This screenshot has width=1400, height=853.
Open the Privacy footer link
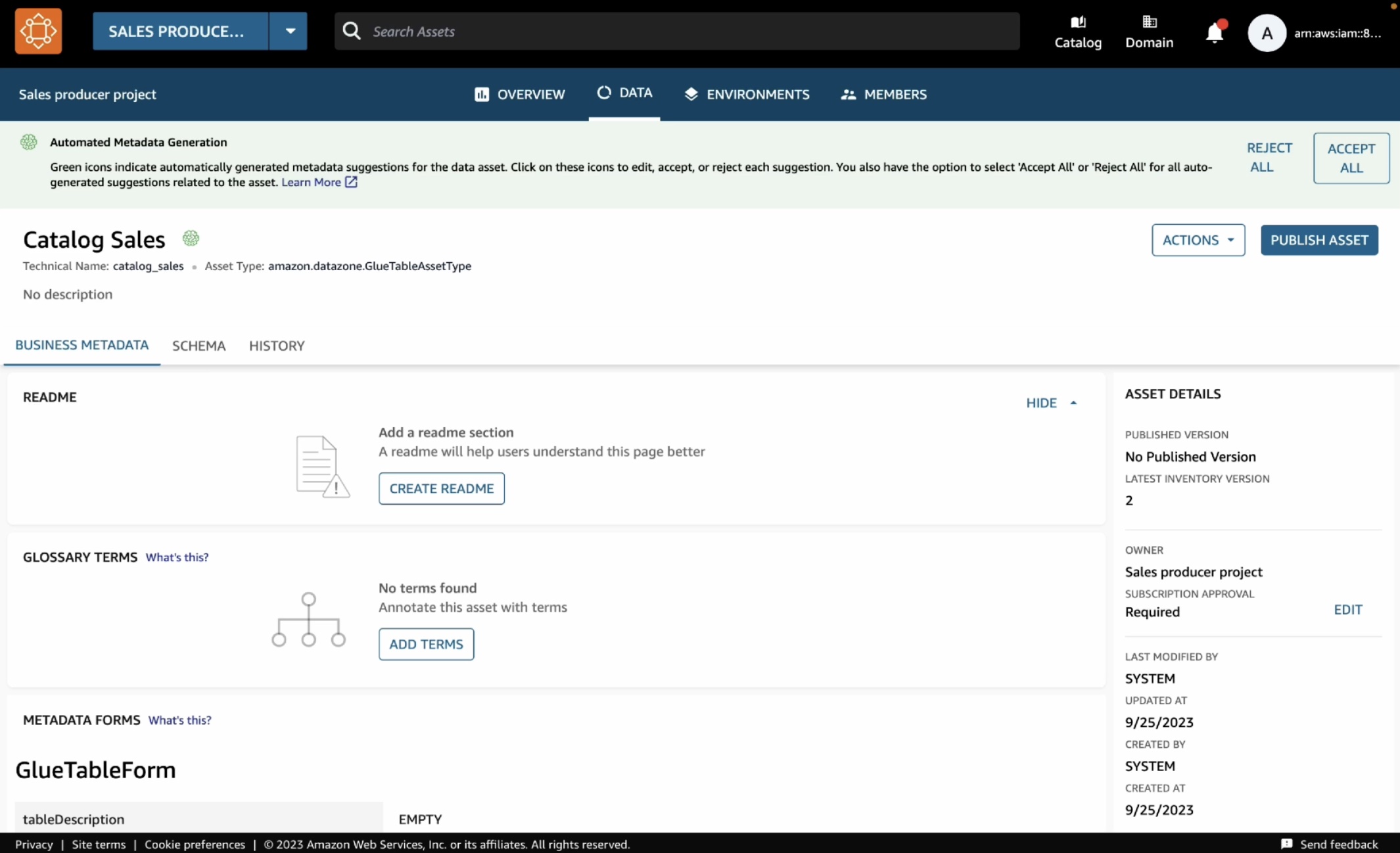click(34, 844)
